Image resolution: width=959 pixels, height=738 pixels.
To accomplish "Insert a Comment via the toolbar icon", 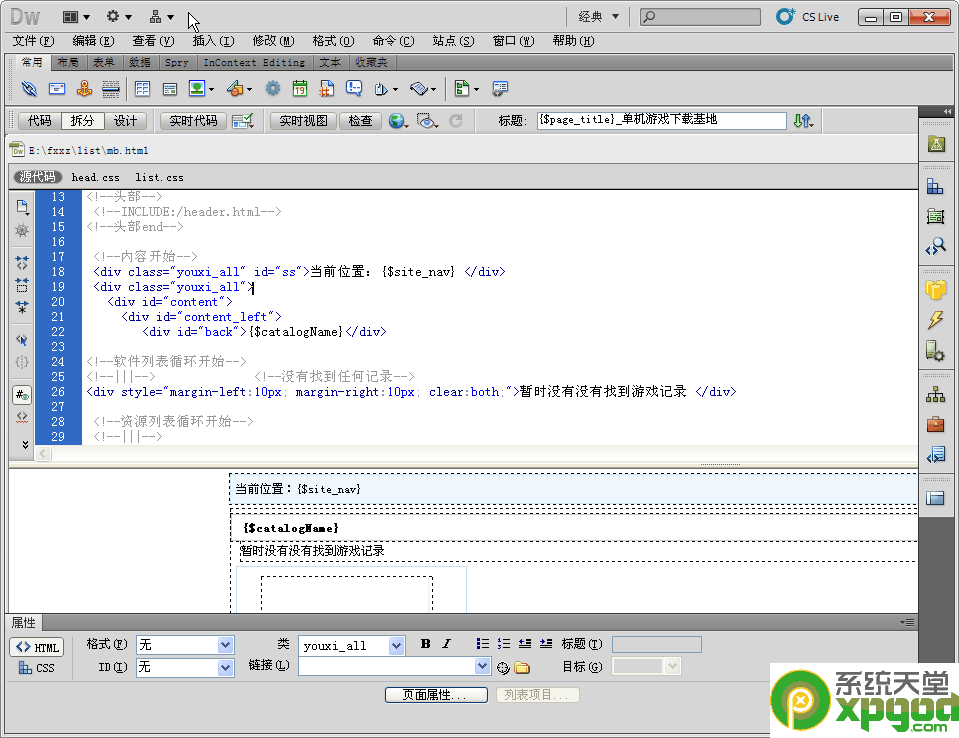I will point(354,88).
